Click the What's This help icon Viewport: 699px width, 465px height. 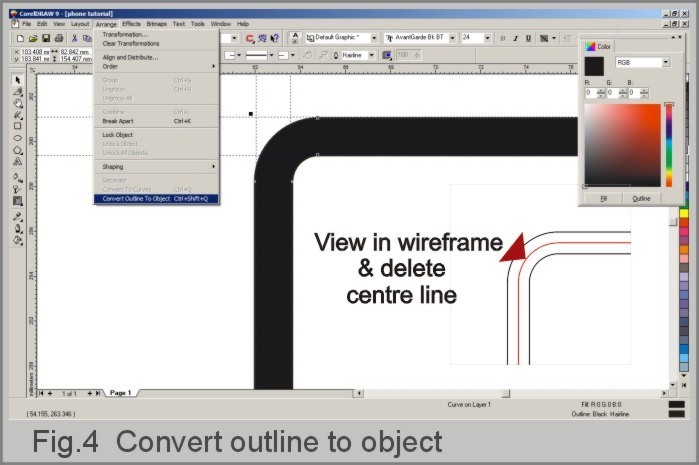coord(275,38)
